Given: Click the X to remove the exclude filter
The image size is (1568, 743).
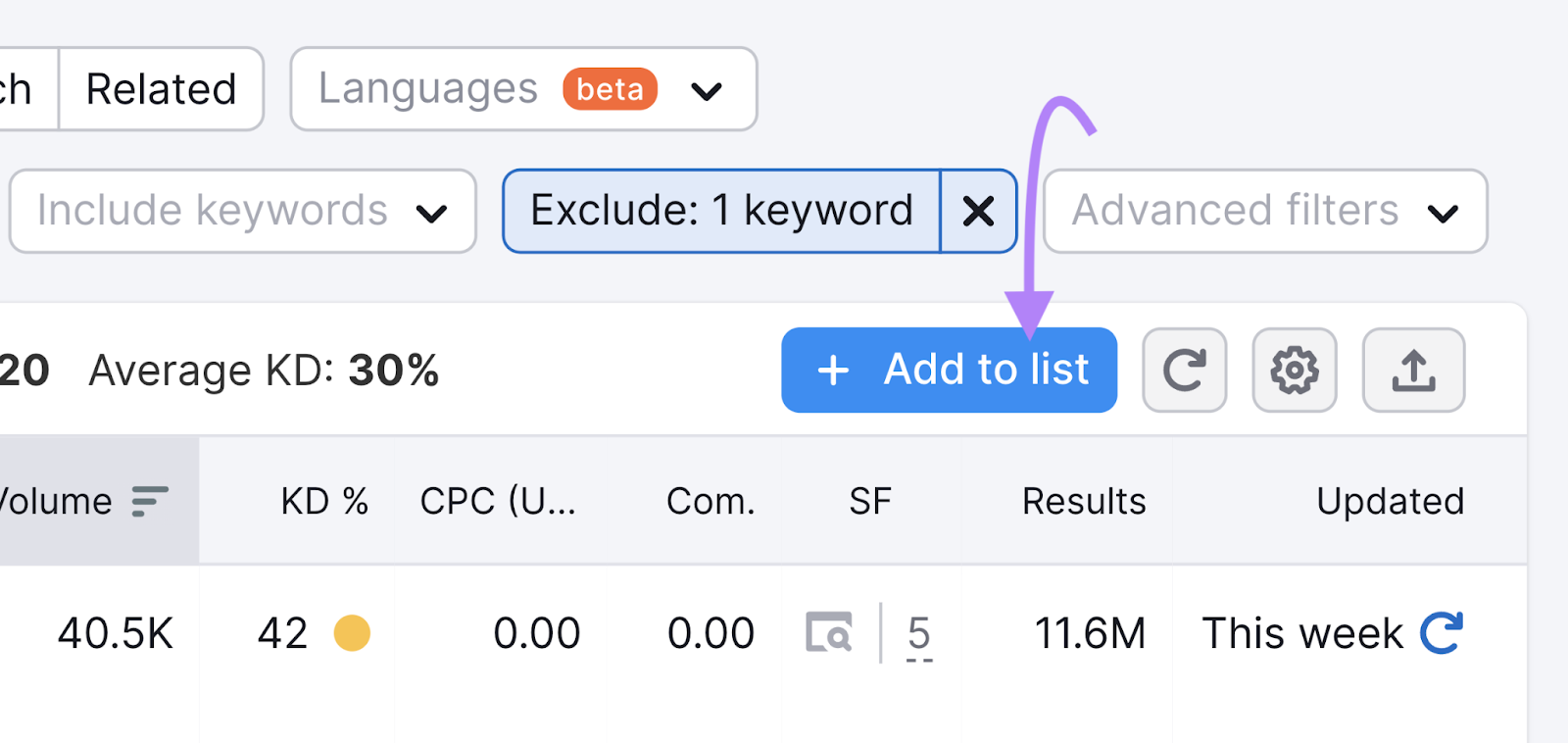Looking at the screenshot, I should [978, 210].
